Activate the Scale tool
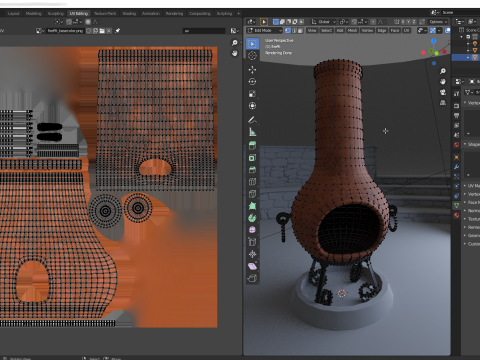Screen dimensions: 480x360 point(252,94)
